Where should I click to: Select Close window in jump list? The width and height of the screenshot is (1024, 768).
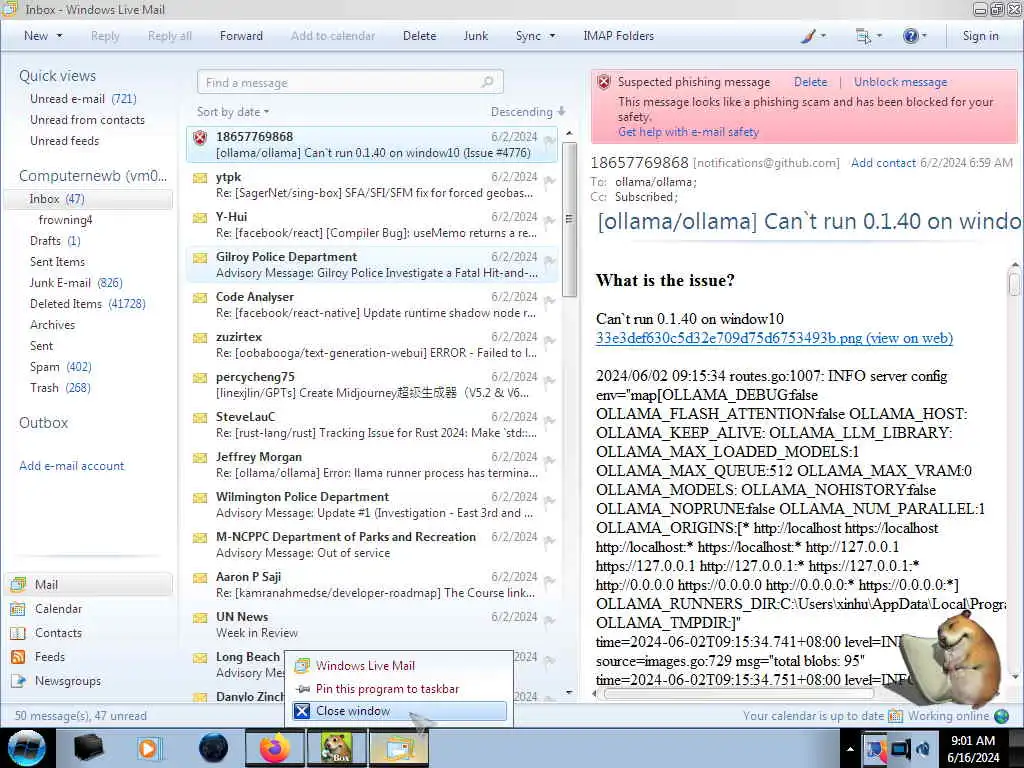click(x=399, y=711)
